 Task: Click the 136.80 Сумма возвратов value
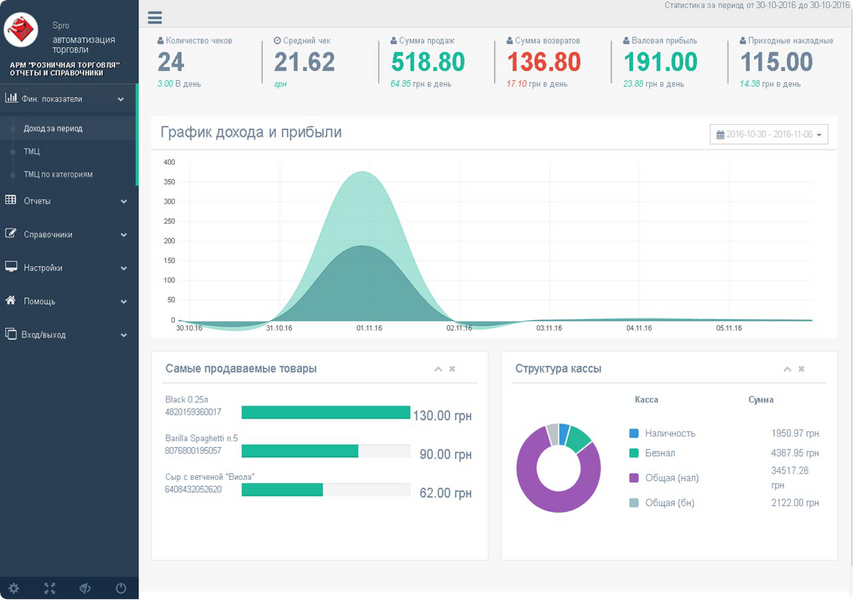point(544,61)
